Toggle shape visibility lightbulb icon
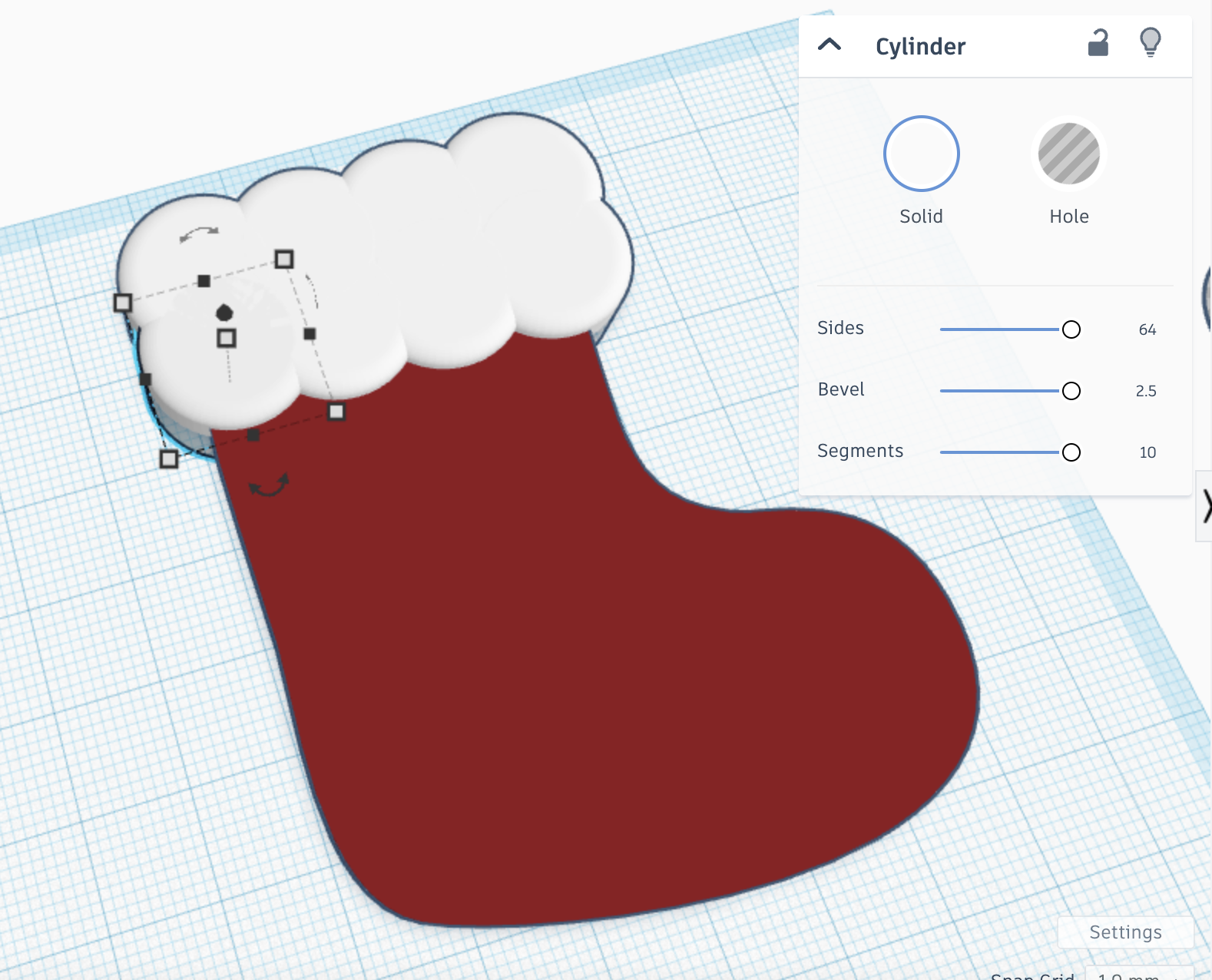Image resolution: width=1212 pixels, height=980 pixels. [1151, 42]
